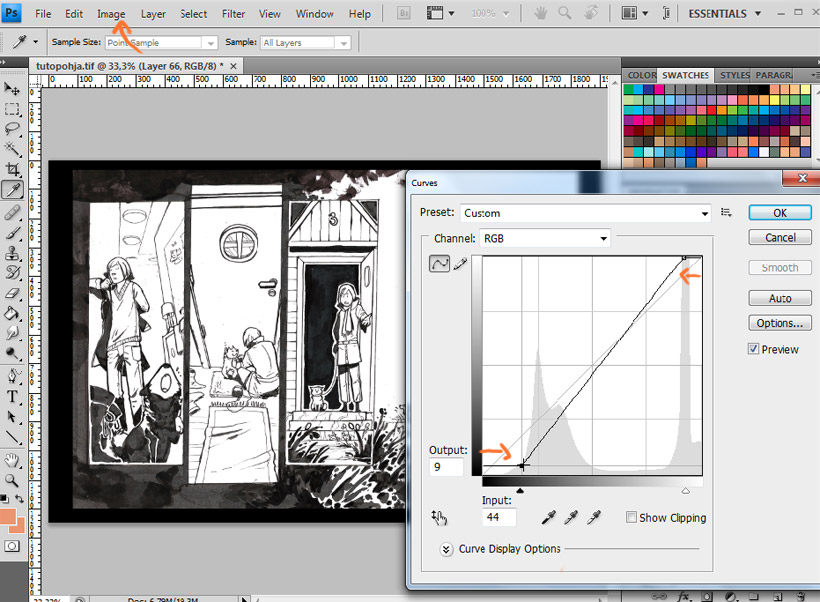Toggle the Preview checkbox
The width and height of the screenshot is (820, 602).
755,349
